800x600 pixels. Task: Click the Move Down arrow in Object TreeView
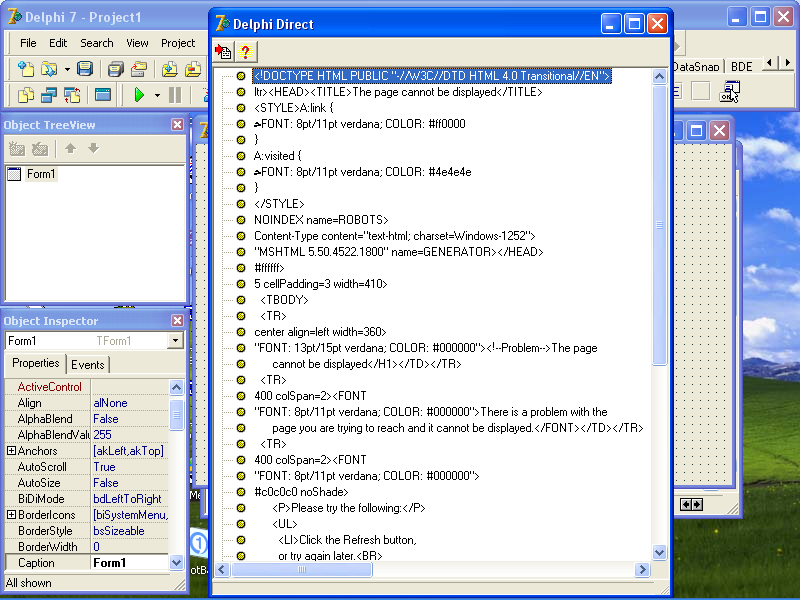coord(93,148)
